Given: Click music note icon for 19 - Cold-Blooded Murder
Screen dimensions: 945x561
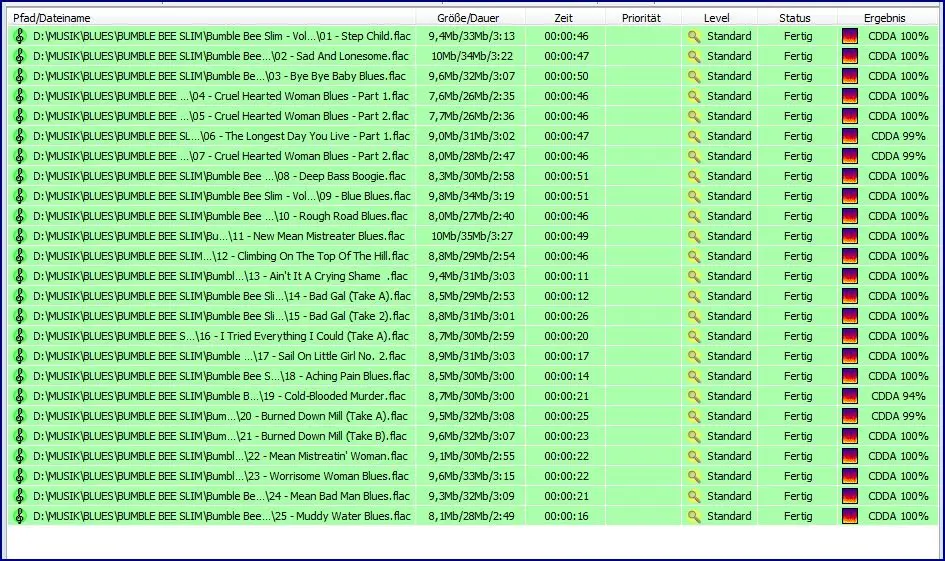Looking at the screenshot, I should pos(20,396).
